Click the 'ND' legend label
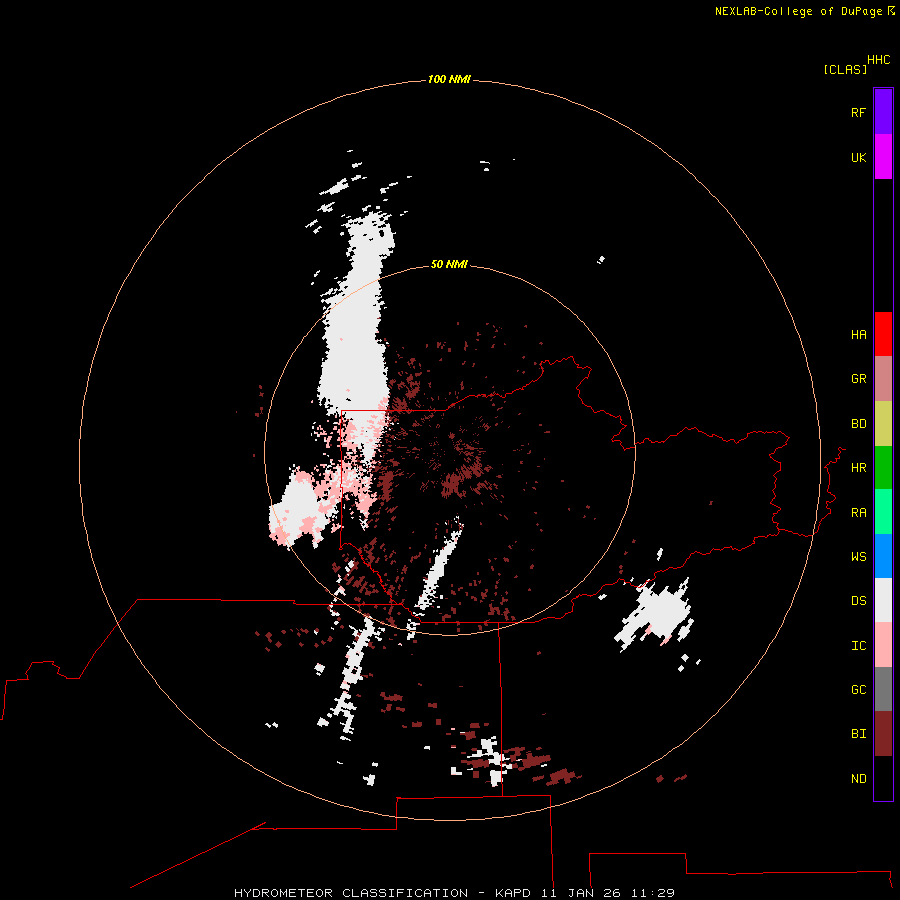This screenshot has height=900, width=900. [858, 779]
